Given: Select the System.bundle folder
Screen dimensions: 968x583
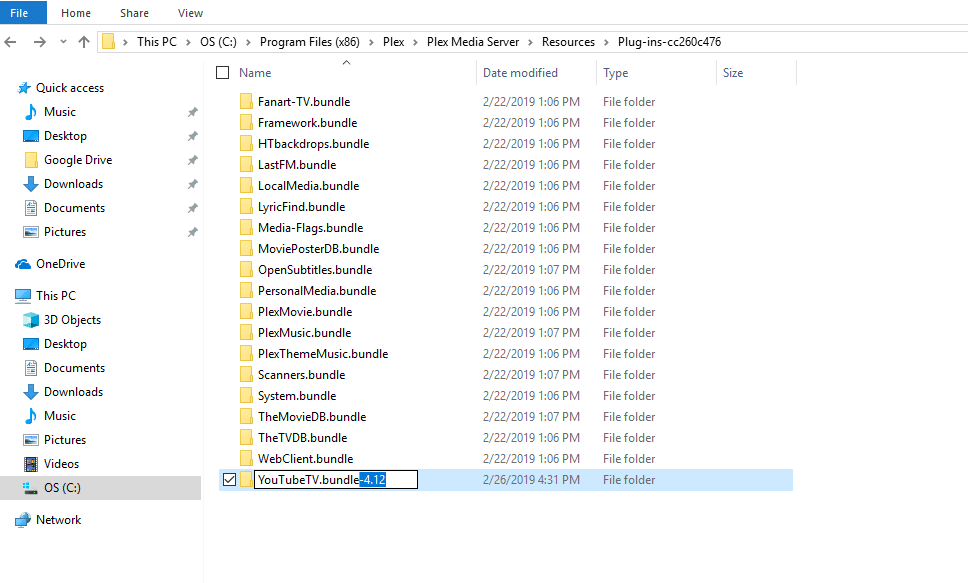Looking at the screenshot, I should point(297,396).
